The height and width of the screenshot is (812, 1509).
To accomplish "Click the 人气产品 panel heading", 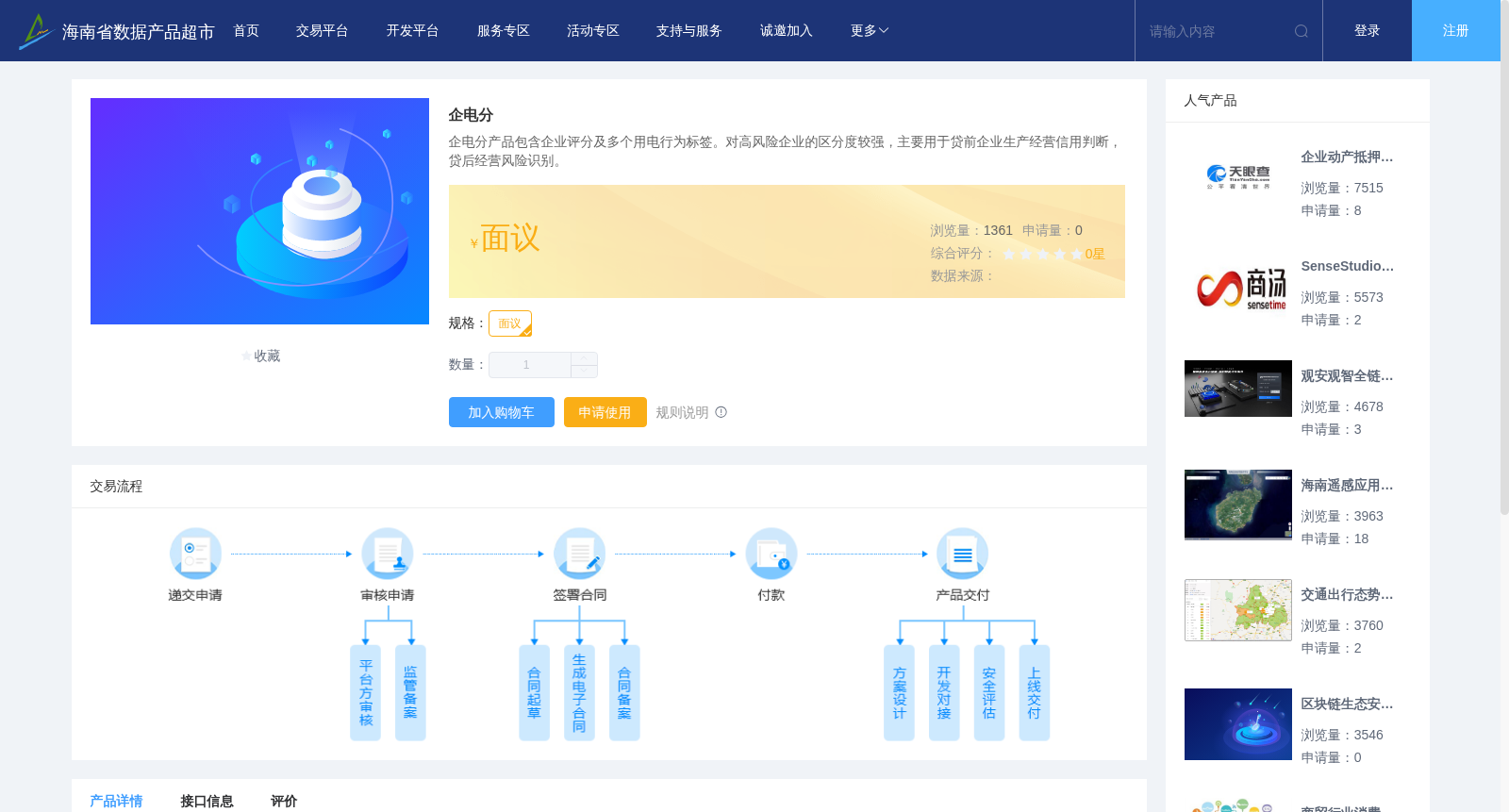I will pyautogui.click(x=1210, y=100).
